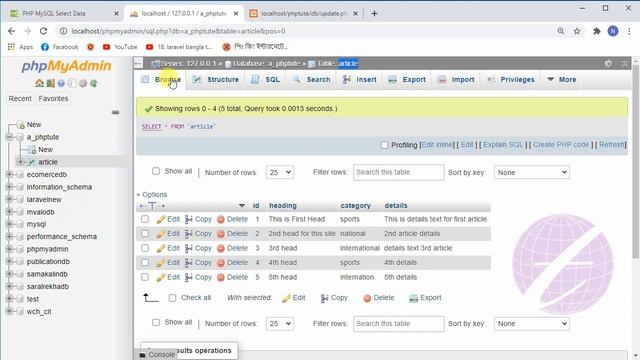Click the log out icon beside home
This screenshot has height=360, width=640.
(51, 83)
